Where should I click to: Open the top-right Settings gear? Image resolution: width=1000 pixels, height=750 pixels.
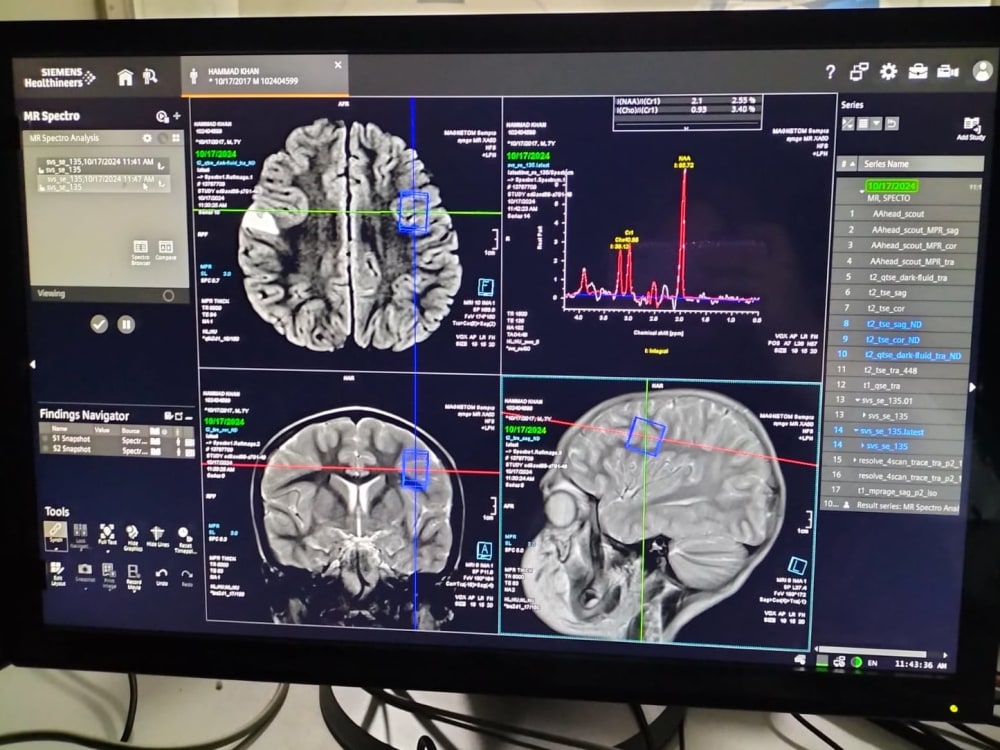[888, 71]
